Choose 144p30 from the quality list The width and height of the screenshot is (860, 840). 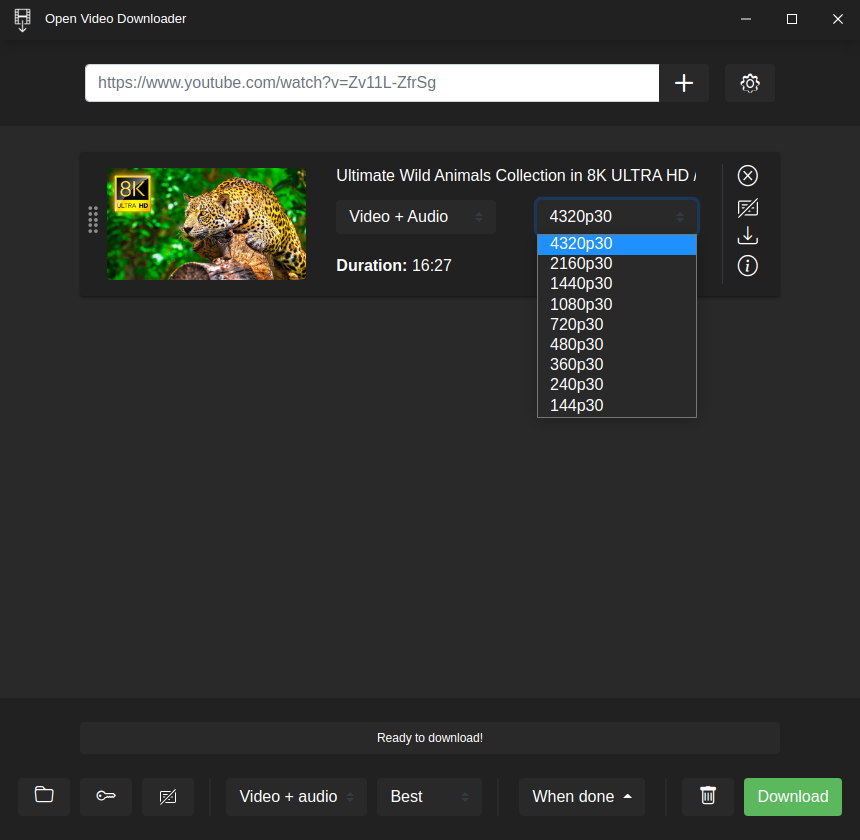coord(616,406)
